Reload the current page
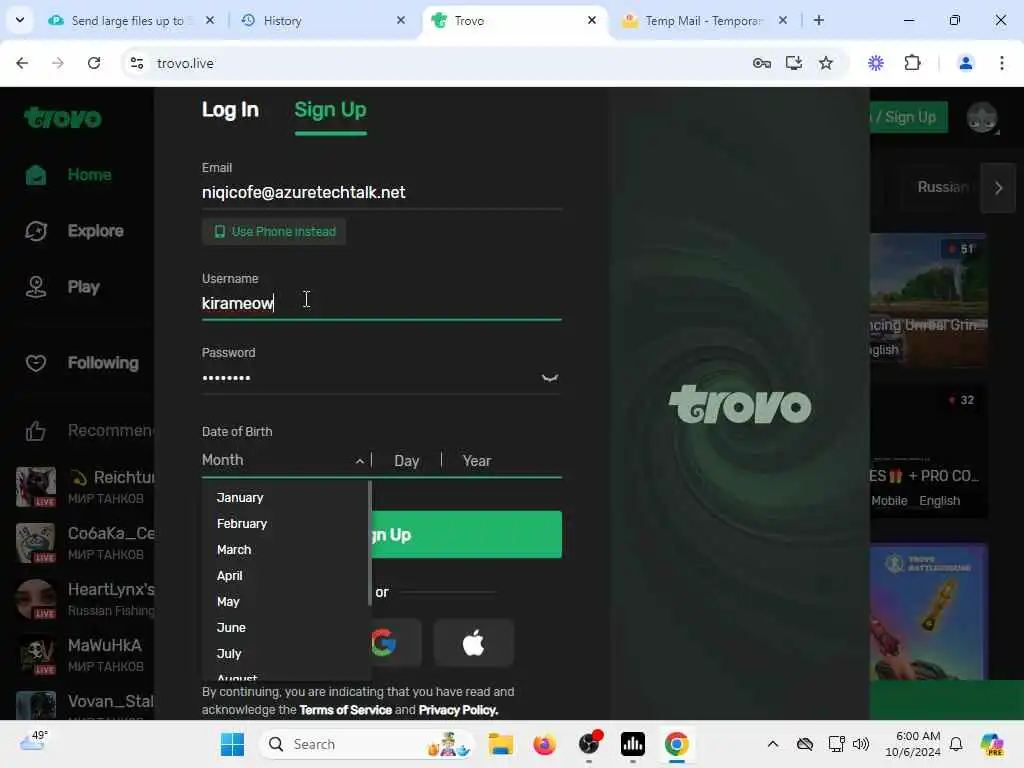 (x=94, y=63)
